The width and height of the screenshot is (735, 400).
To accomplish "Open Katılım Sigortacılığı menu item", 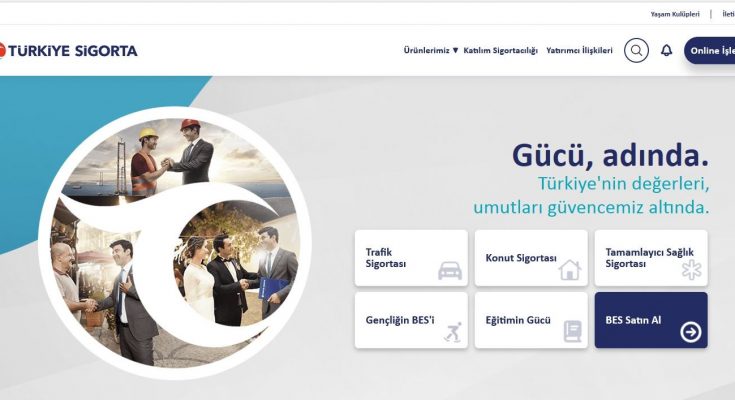I will tap(500, 50).
